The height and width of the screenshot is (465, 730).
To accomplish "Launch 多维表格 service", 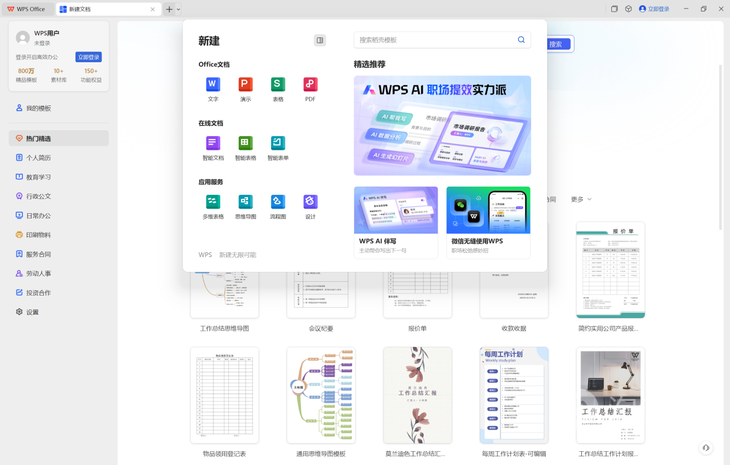I will click(213, 207).
